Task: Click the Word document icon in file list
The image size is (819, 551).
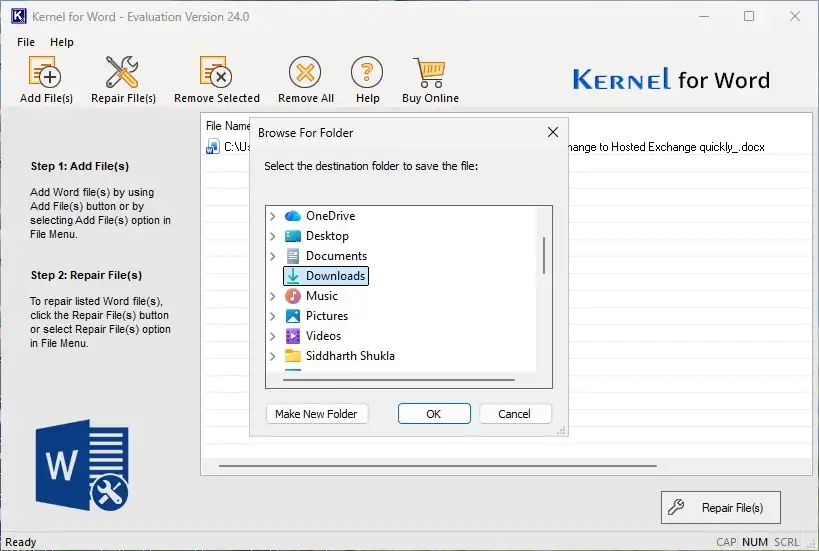Action: (x=213, y=147)
